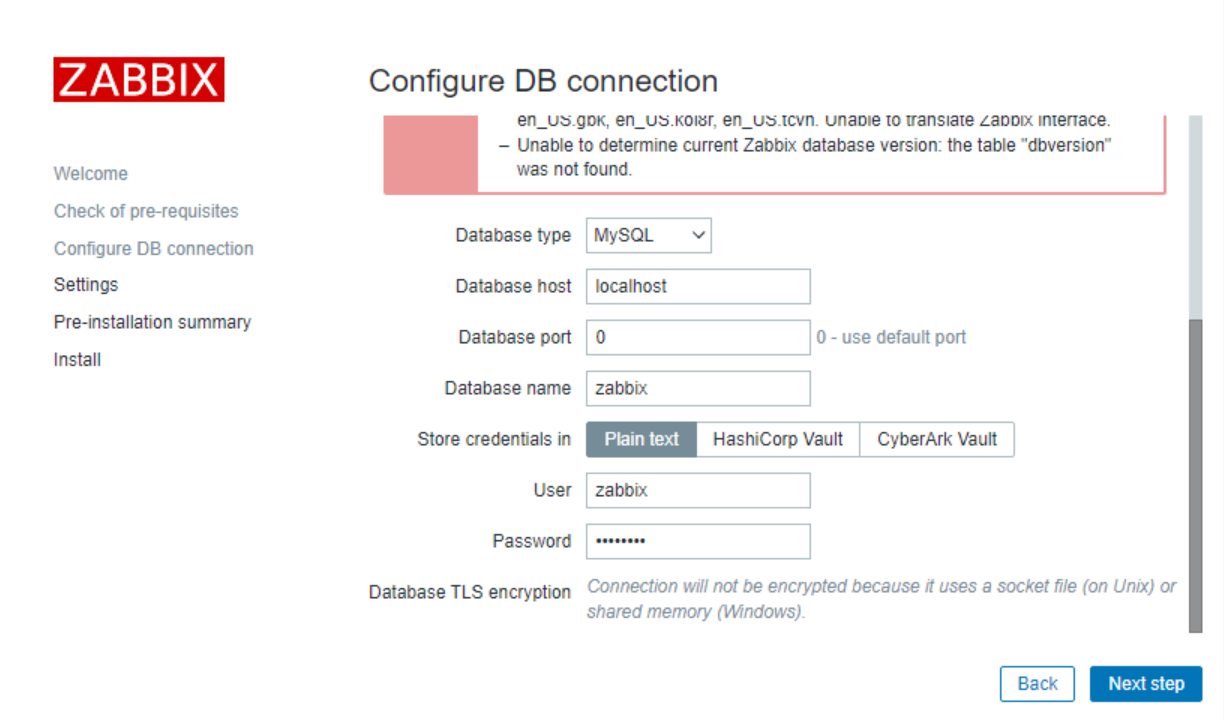Select Plain text credentials storage
1224x719 pixels.
tap(641, 439)
